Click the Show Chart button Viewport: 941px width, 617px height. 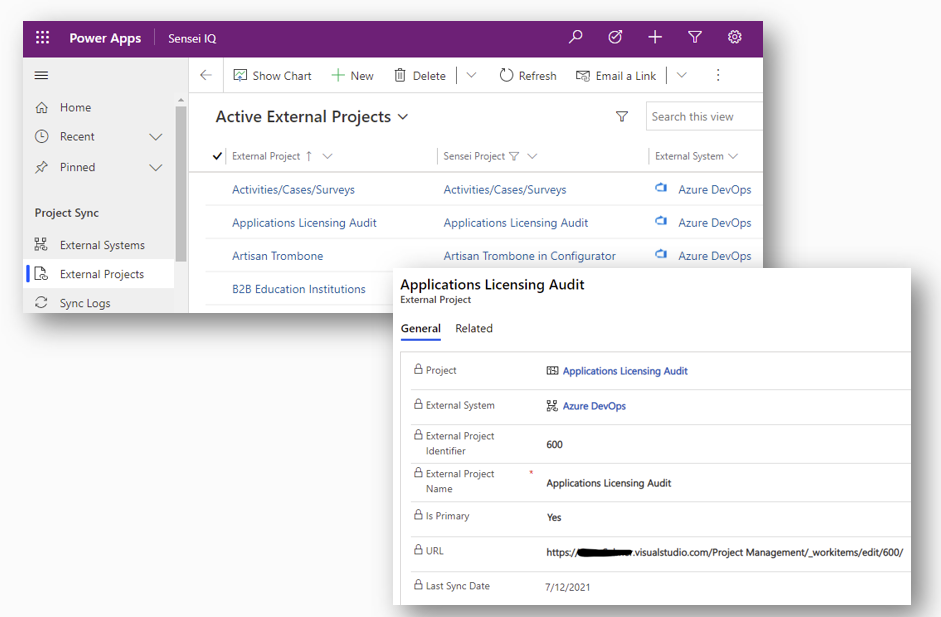tap(272, 76)
